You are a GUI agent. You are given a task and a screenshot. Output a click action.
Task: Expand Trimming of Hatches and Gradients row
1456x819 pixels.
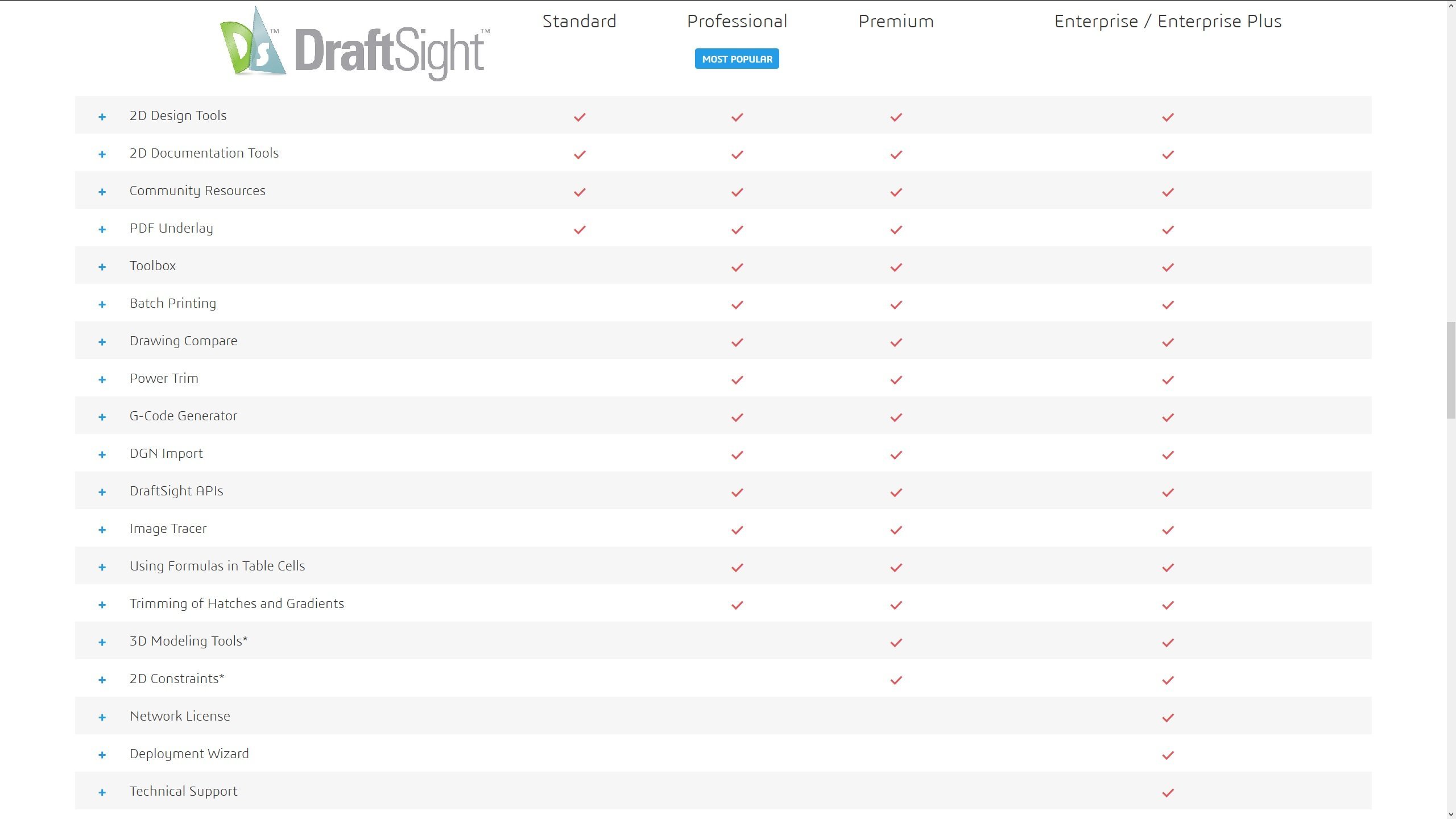point(102,605)
